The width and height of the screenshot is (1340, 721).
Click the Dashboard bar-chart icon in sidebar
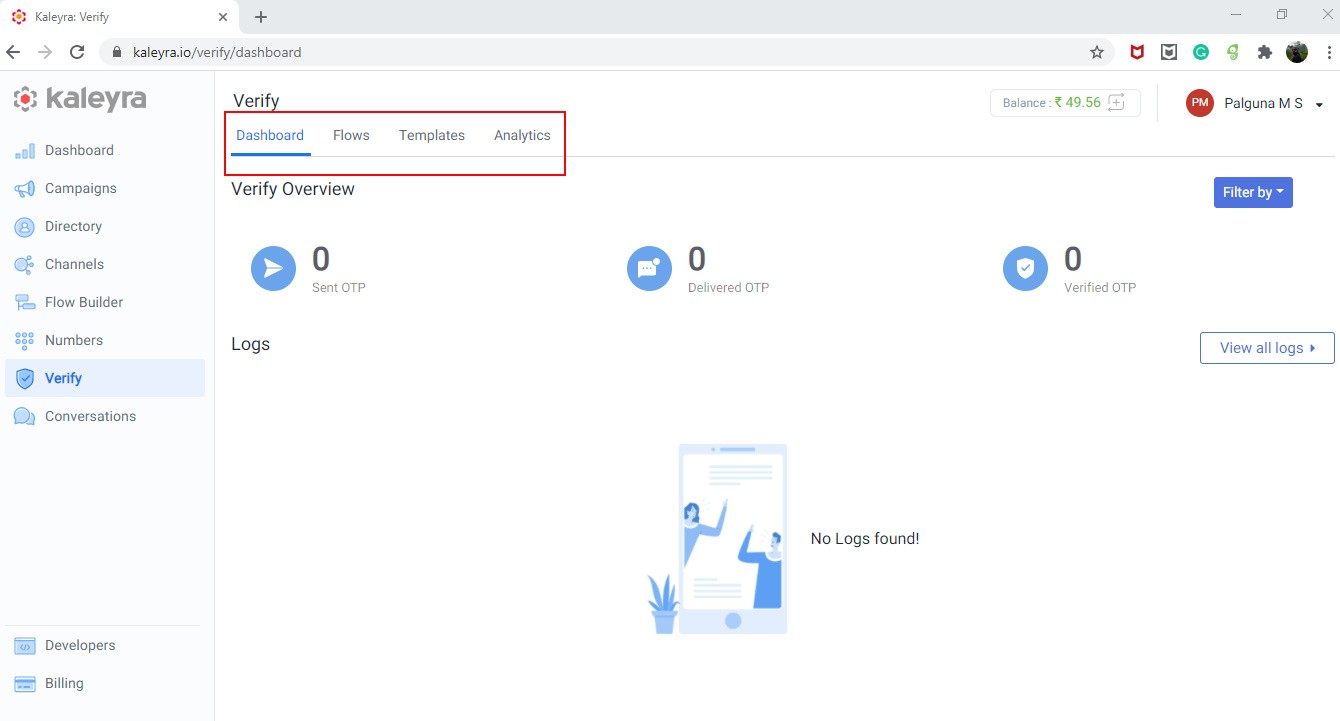tap(25, 151)
